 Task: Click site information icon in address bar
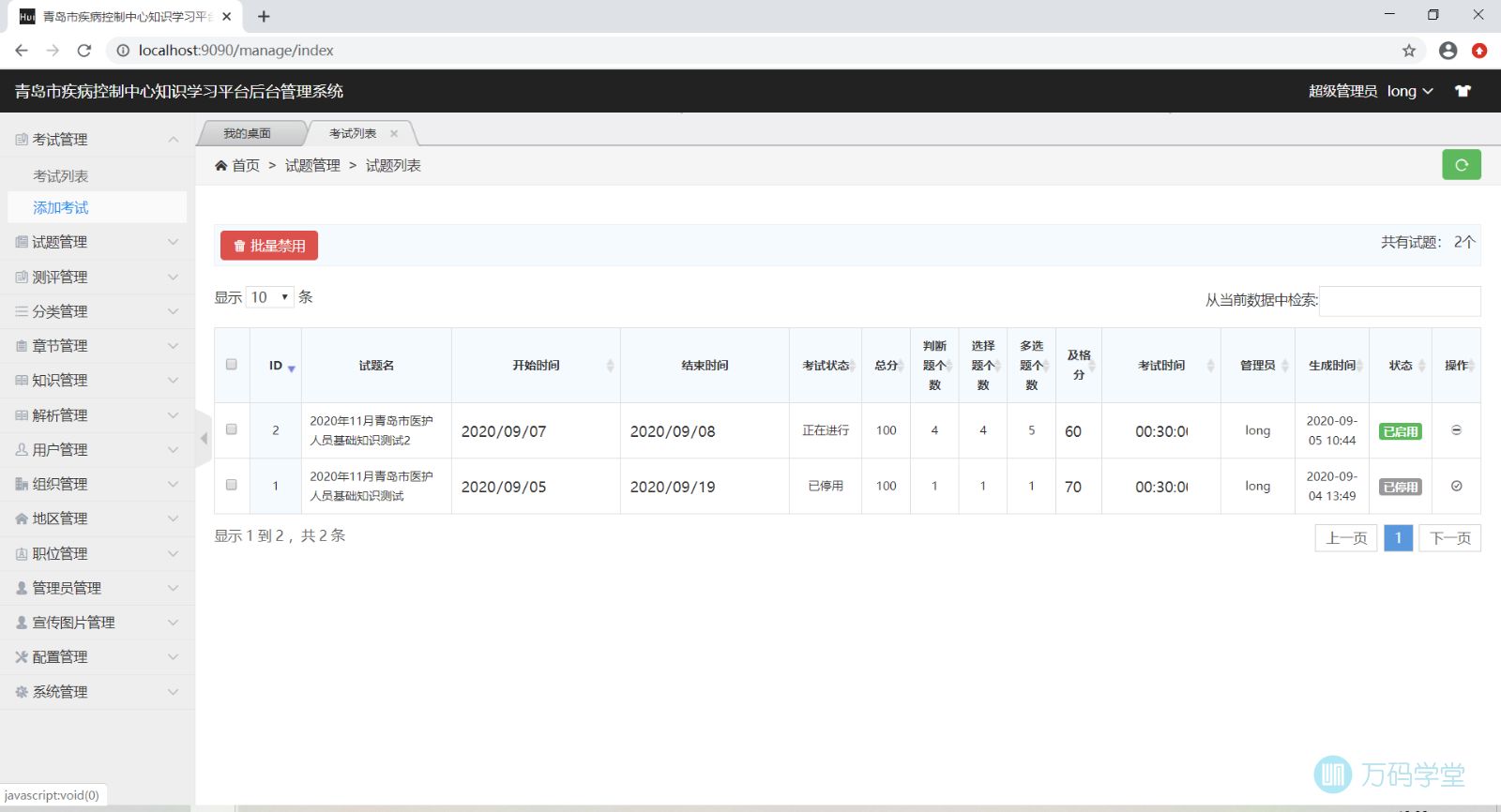click(x=123, y=51)
